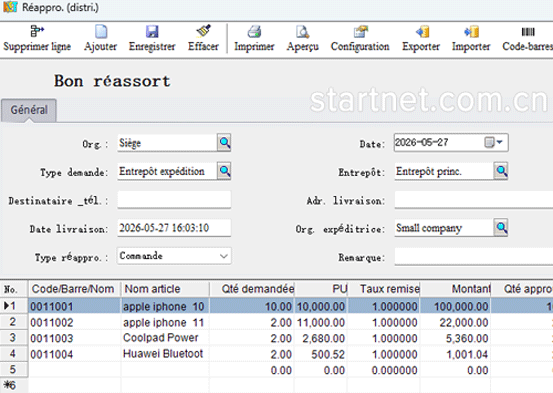Click code cell 0011004
This screenshot has width=553, height=393.
(74, 353)
